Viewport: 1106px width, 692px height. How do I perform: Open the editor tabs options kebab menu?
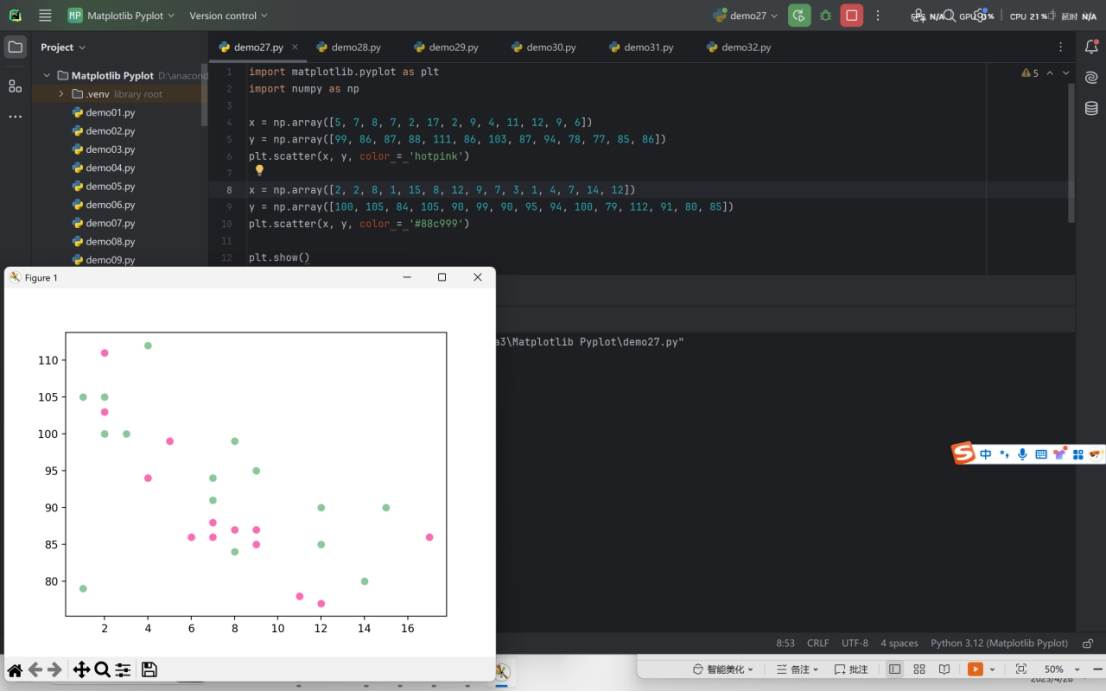click(1060, 47)
